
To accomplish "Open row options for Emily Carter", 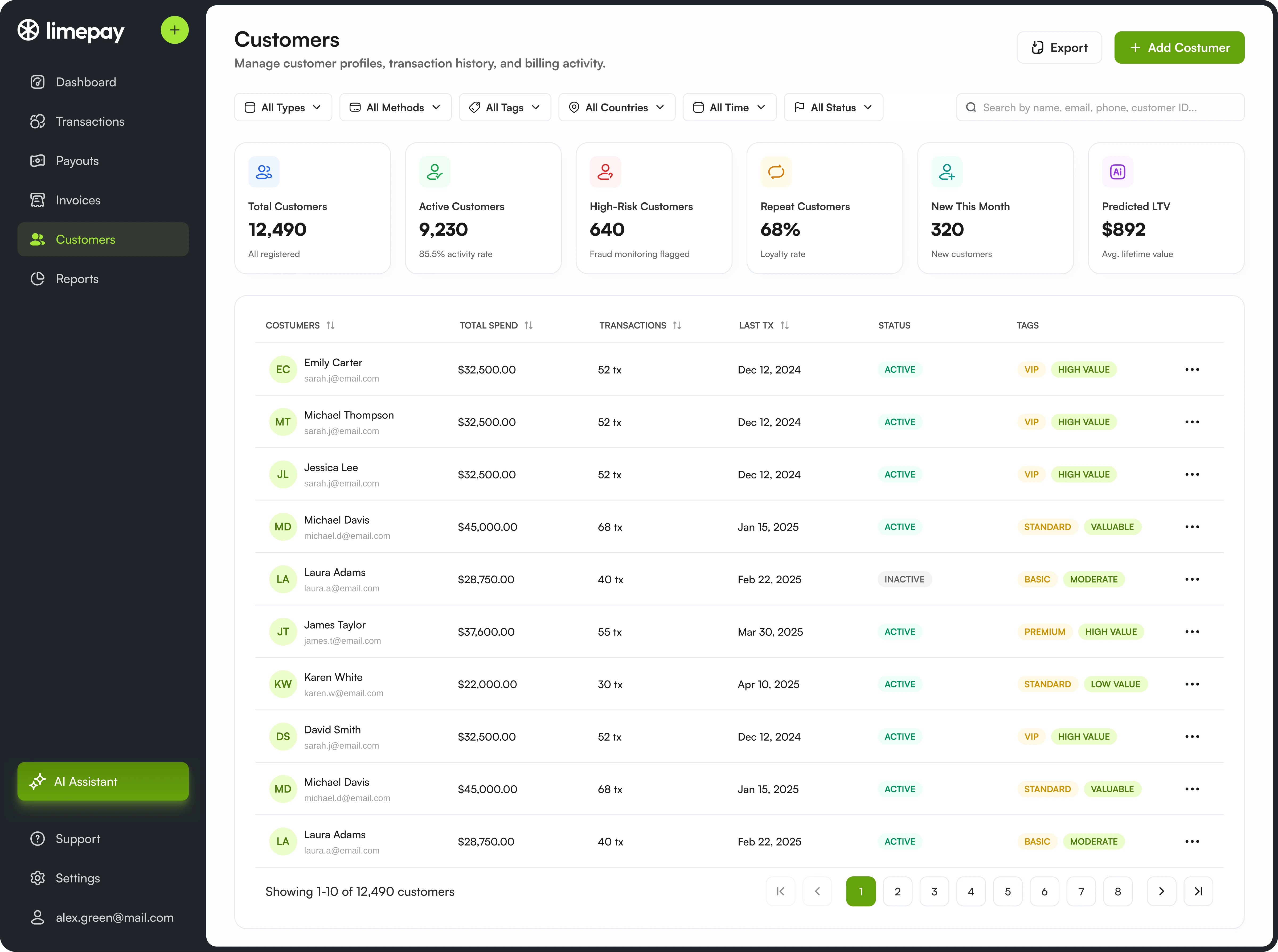I will click(x=1192, y=370).
